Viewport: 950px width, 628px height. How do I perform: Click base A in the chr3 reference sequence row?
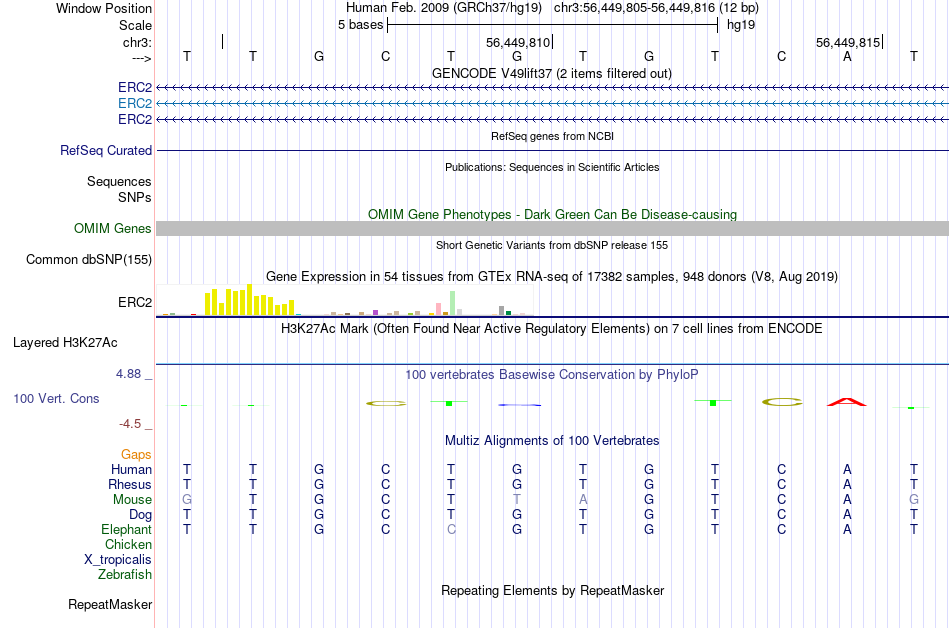[847, 57]
